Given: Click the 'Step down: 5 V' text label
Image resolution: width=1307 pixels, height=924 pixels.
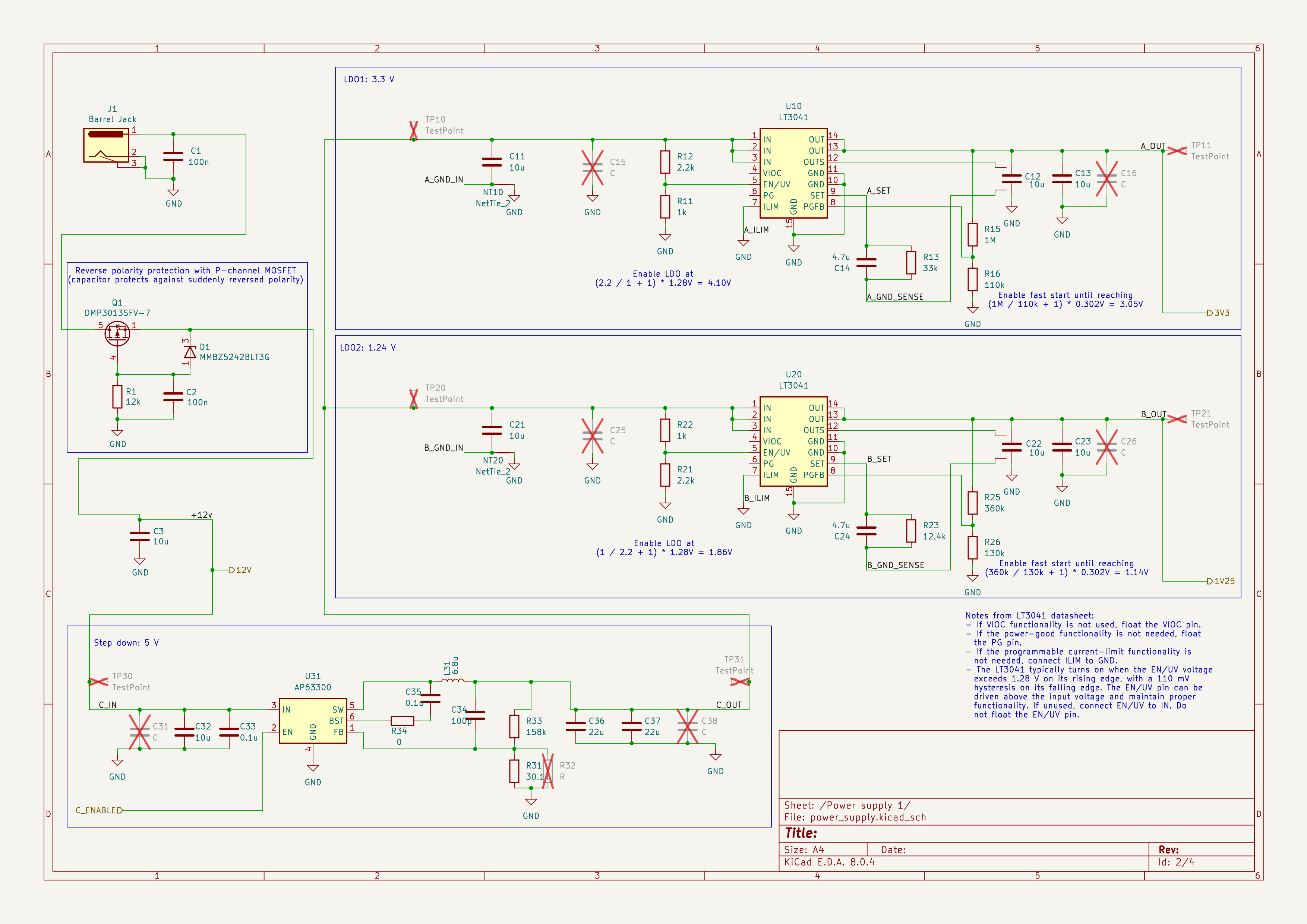Looking at the screenshot, I should point(126,642).
